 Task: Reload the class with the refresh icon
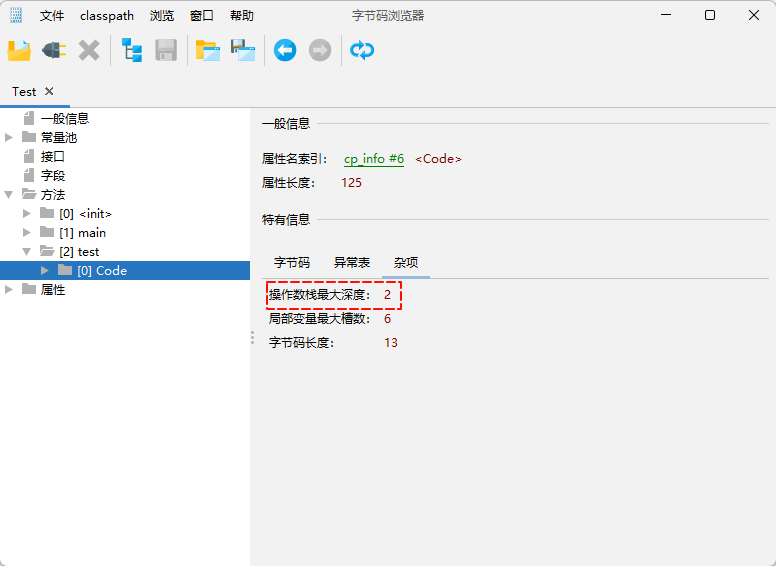[x=362, y=50]
